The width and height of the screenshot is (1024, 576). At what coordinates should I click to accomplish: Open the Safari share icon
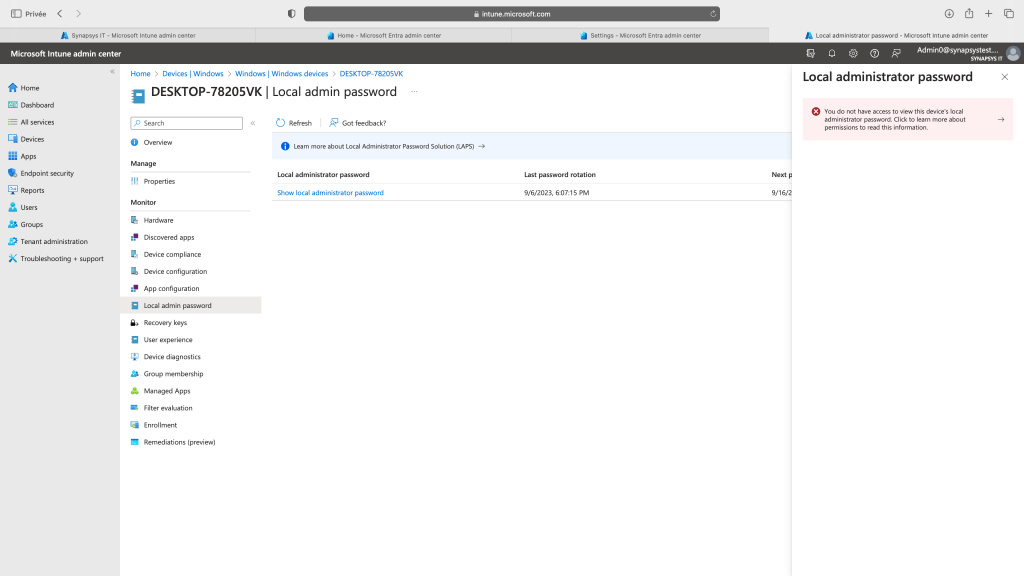point(968,14)
